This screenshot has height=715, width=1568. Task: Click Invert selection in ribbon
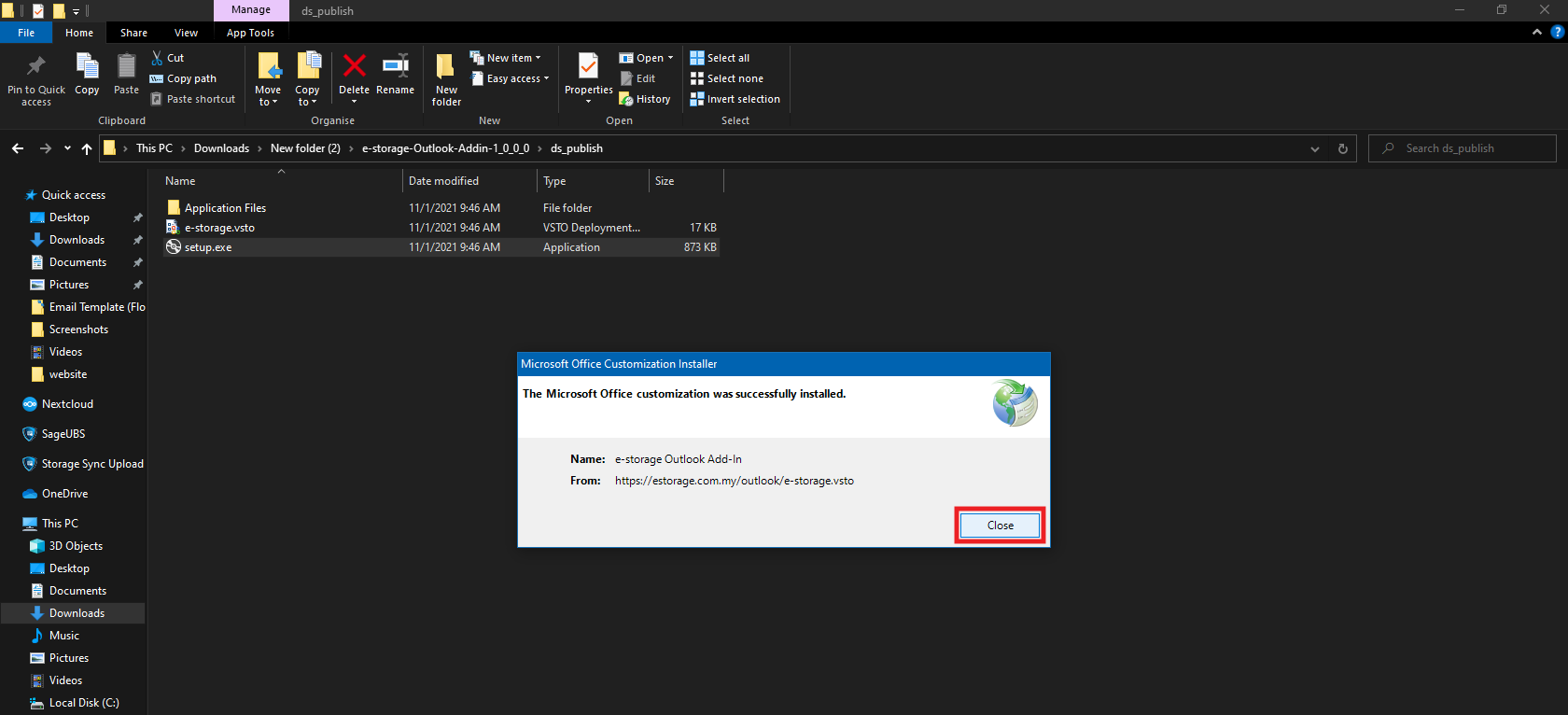click(735, 99)
